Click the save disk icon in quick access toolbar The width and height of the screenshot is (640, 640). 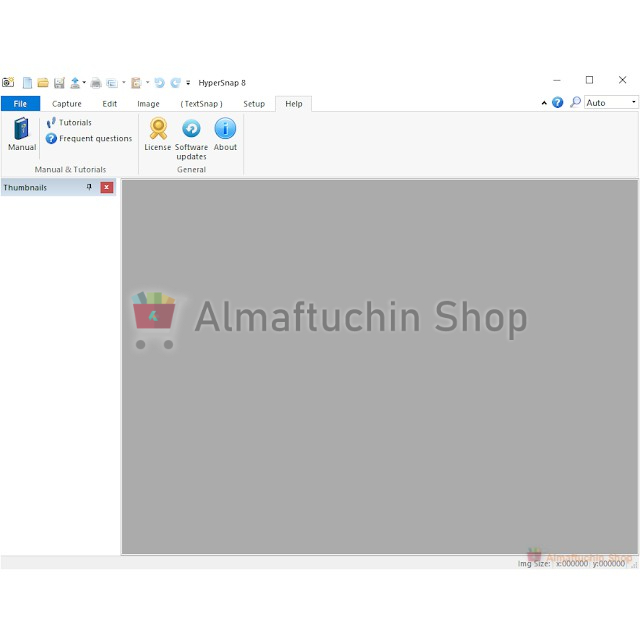pos(59,83)
